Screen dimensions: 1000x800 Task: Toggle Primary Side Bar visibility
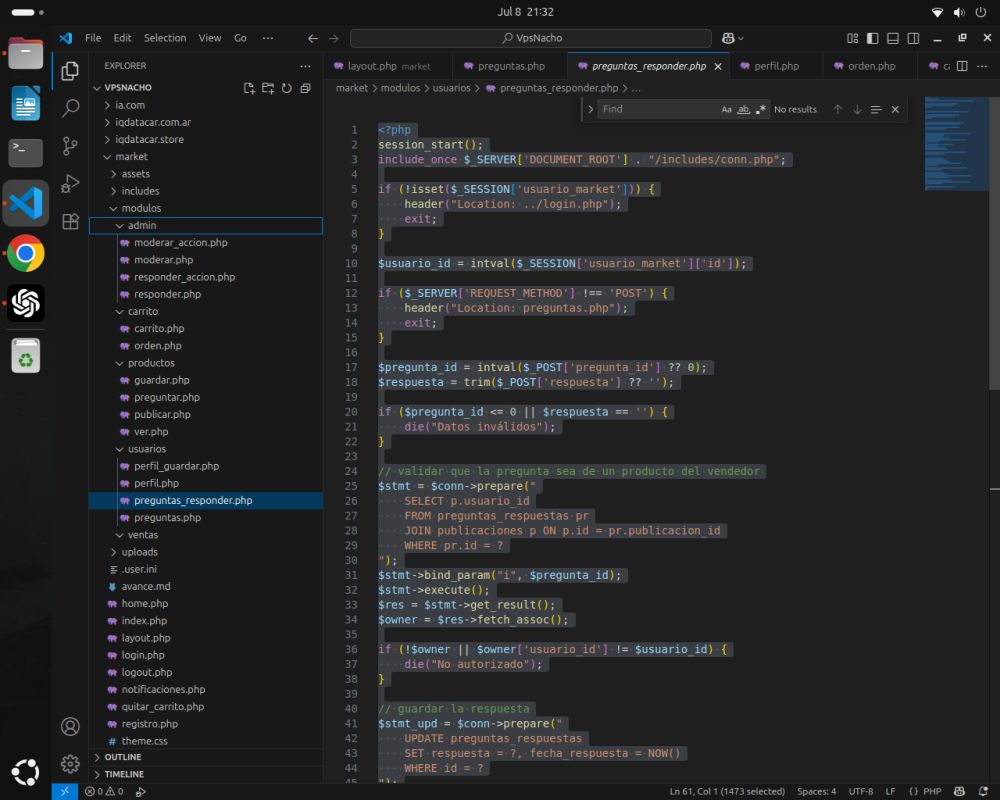click(x=872, y=38)
